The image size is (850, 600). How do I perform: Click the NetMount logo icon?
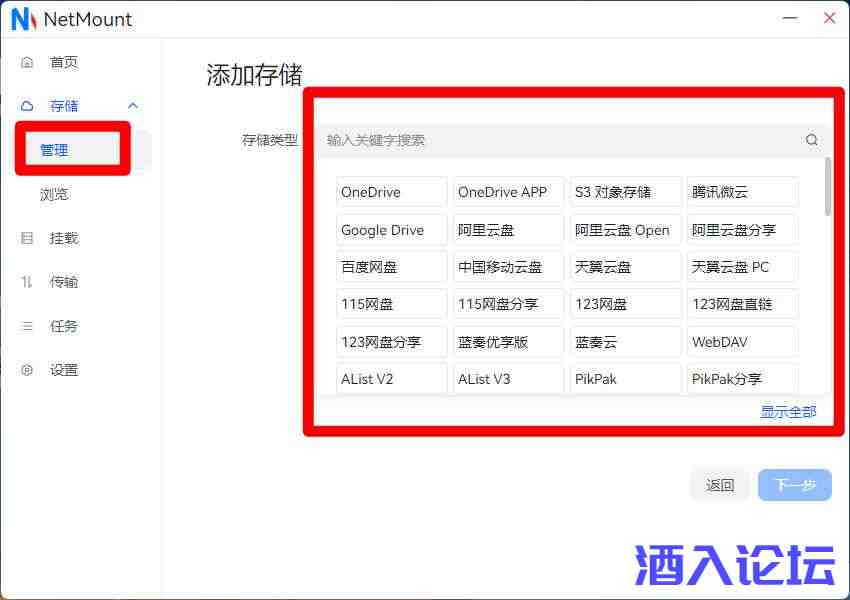coord(24,19)
